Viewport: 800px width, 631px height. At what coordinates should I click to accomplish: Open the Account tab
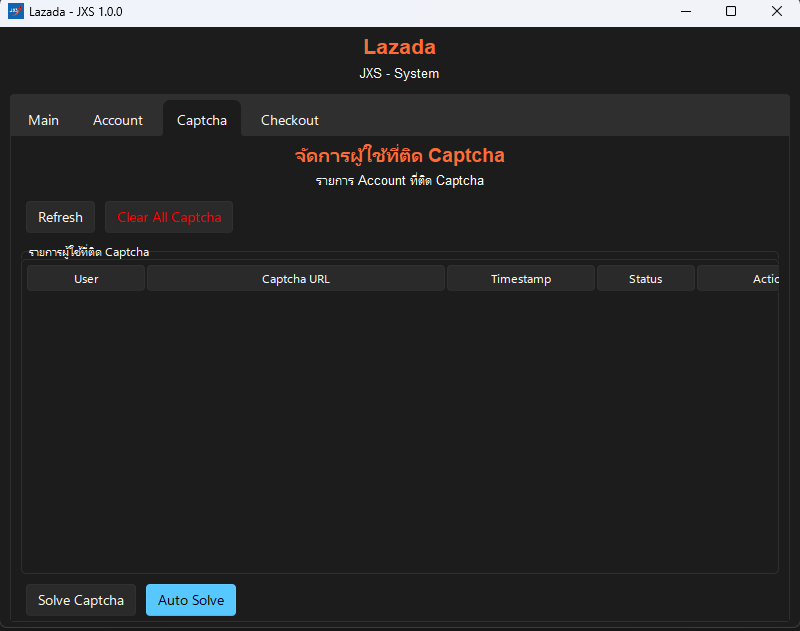[118, 120]
